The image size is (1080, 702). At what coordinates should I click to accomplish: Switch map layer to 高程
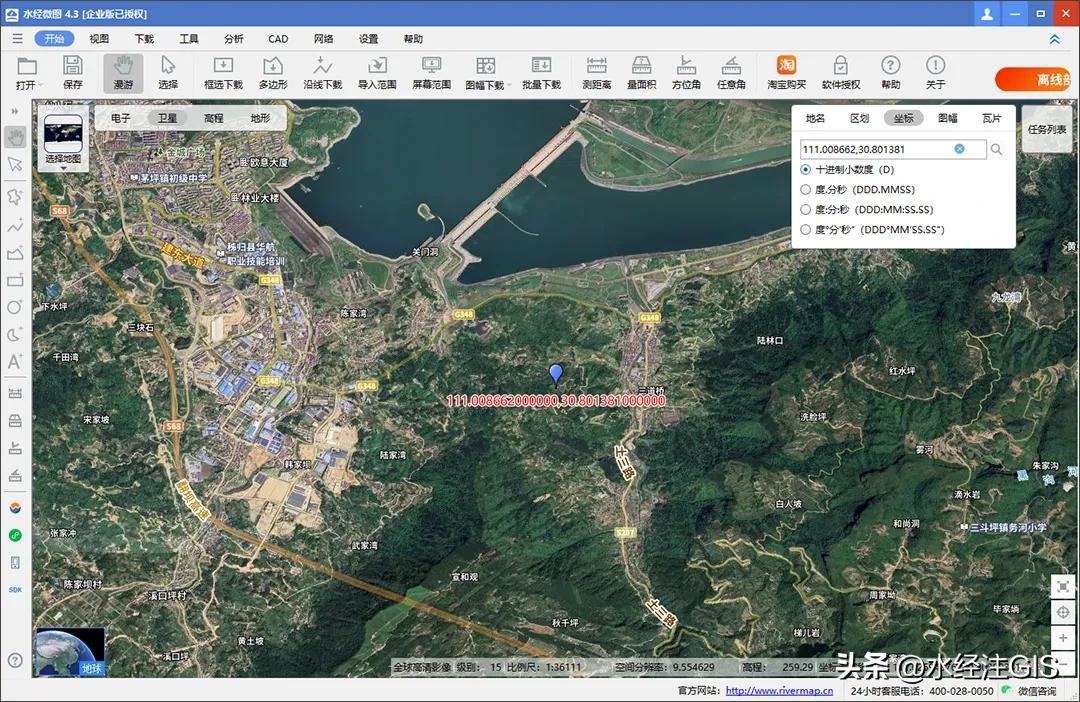[x=214, y=118]
